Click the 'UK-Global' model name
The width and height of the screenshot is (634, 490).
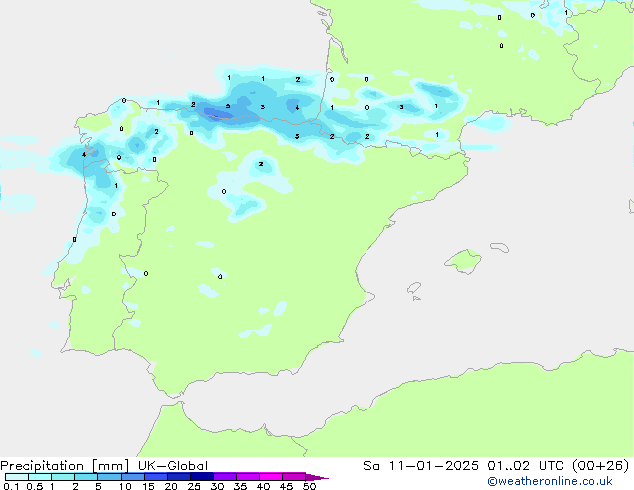(173, 466)
